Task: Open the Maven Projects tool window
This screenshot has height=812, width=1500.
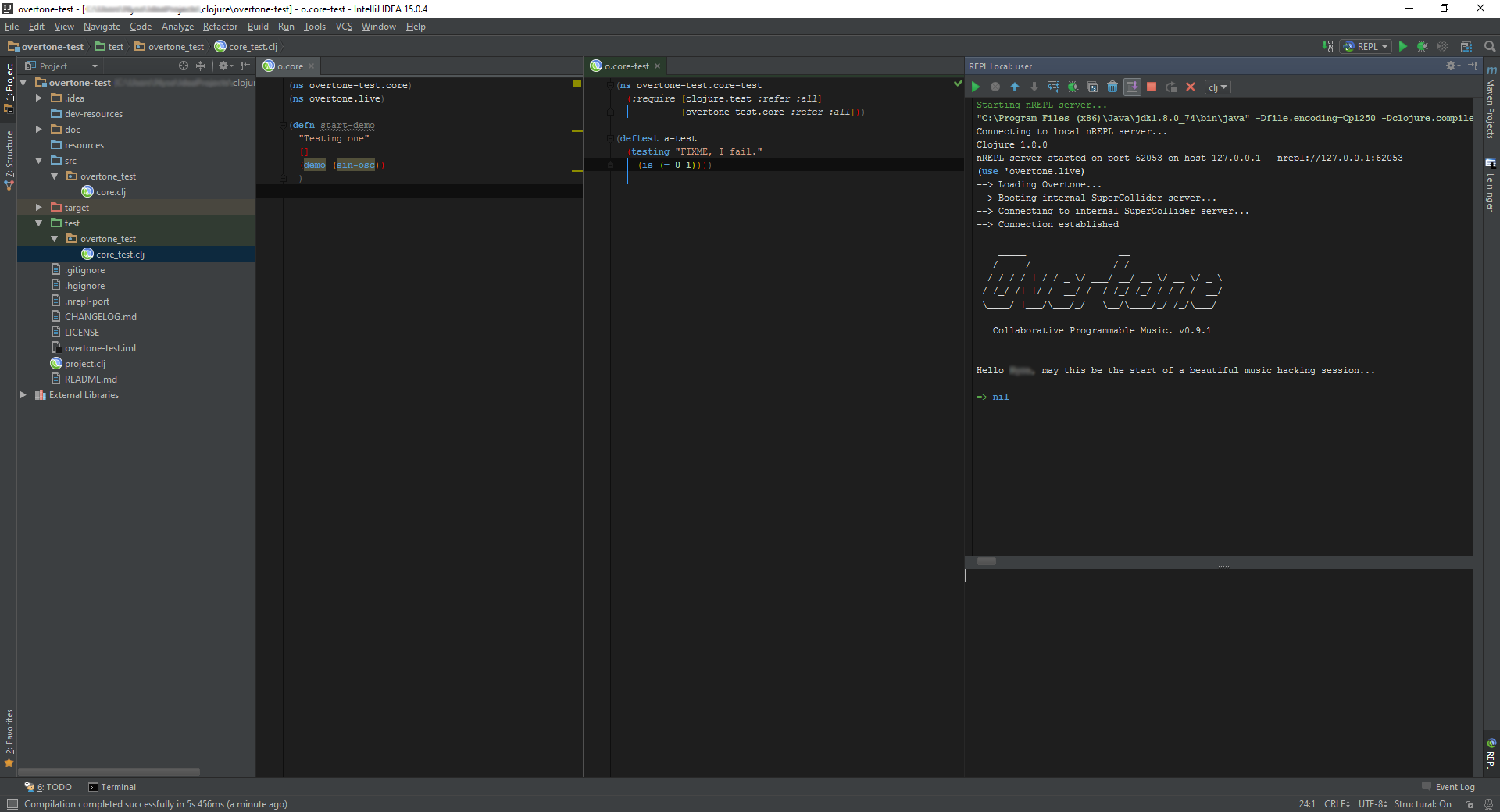Action: point(1491,109)
